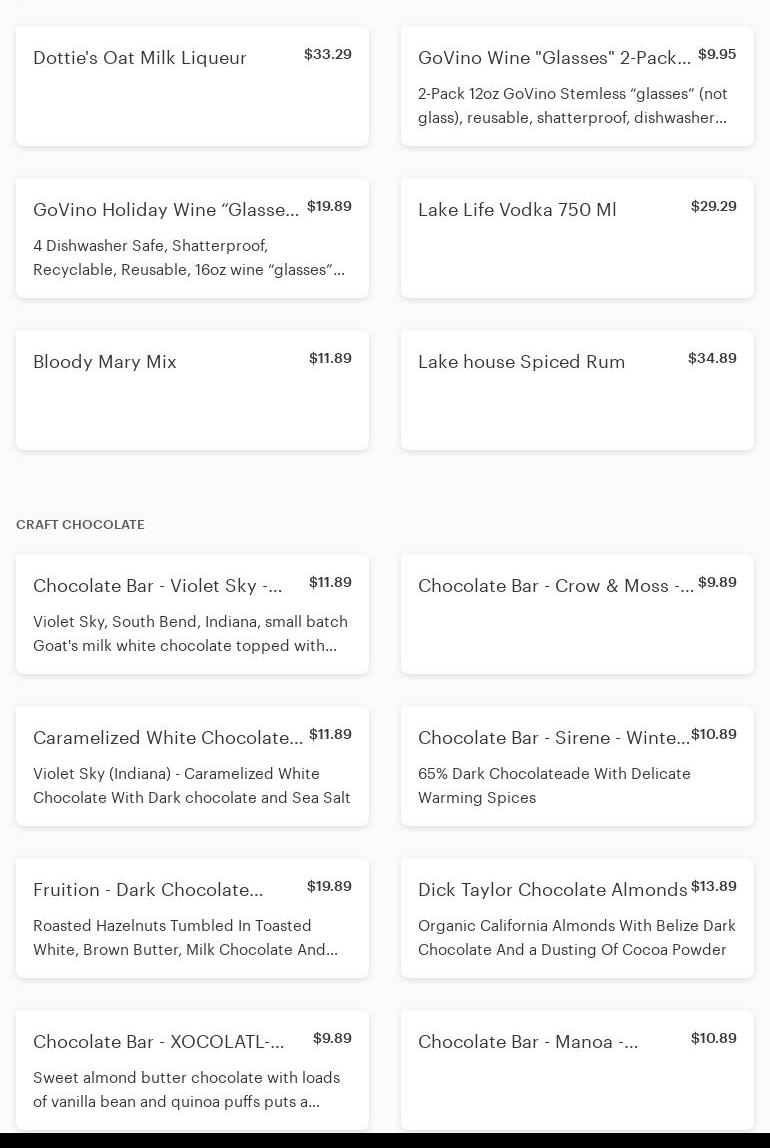This screenshot has width=770, height=1148.
Task: Click the $34.89 Spiced Rum price
Action: click(712, 358)
